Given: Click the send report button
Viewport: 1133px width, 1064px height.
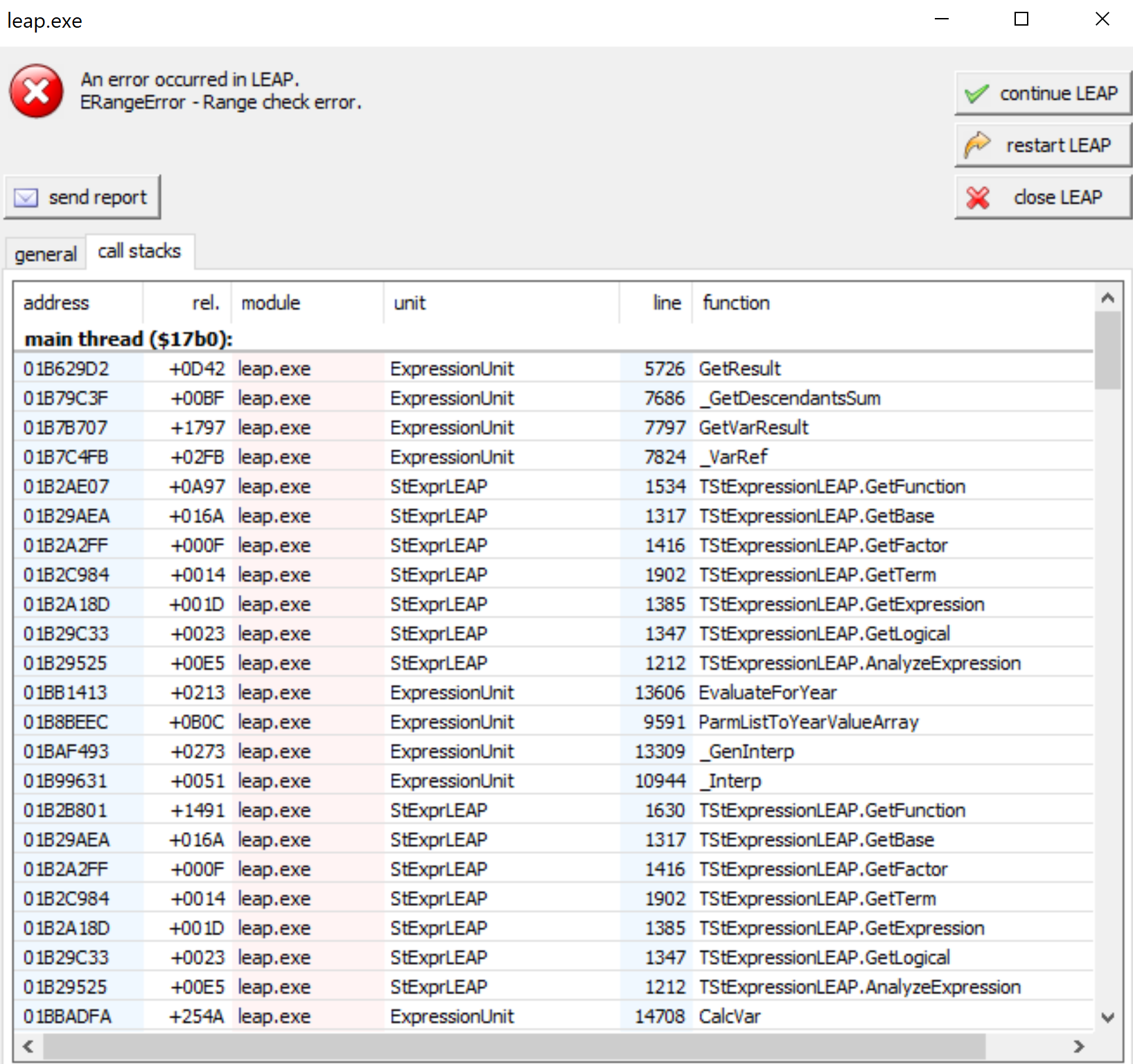Looking at the screenshot, I should pos(82,197).
